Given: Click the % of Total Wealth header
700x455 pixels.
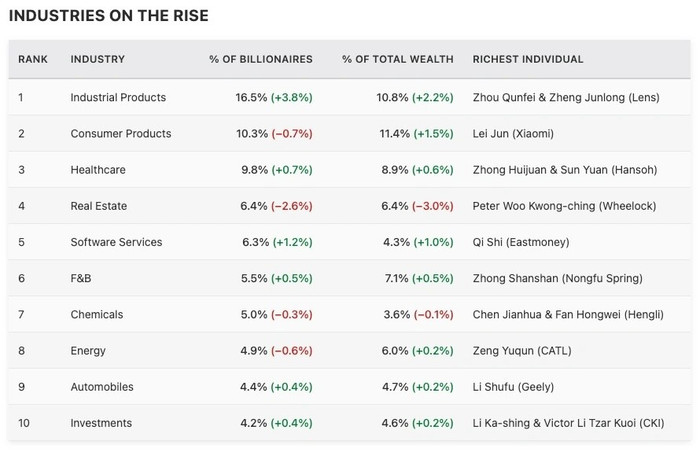Looking at the screenshot, I should 397,59.
